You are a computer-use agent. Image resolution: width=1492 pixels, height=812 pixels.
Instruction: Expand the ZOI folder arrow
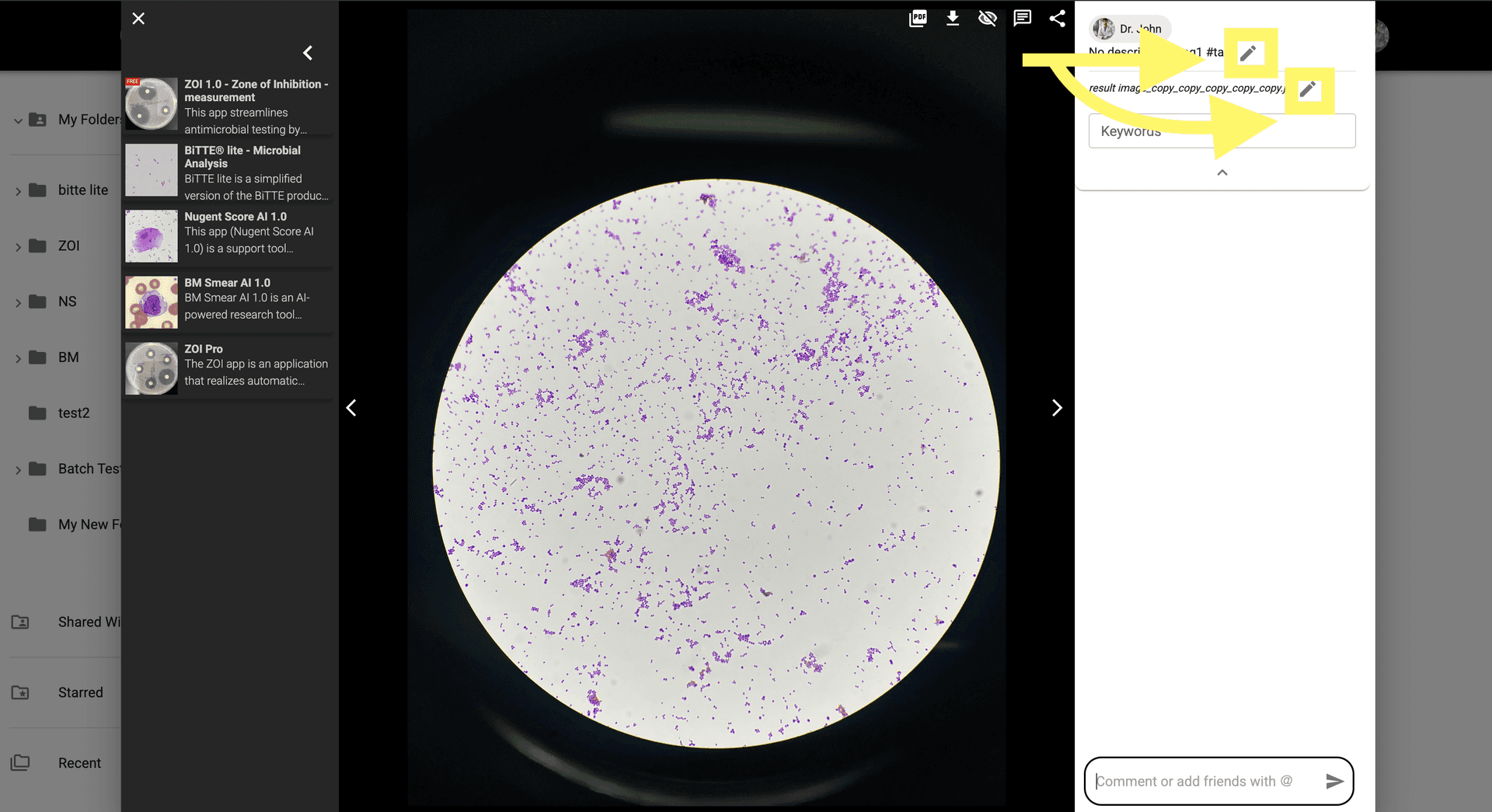click(x=18, y=247)
